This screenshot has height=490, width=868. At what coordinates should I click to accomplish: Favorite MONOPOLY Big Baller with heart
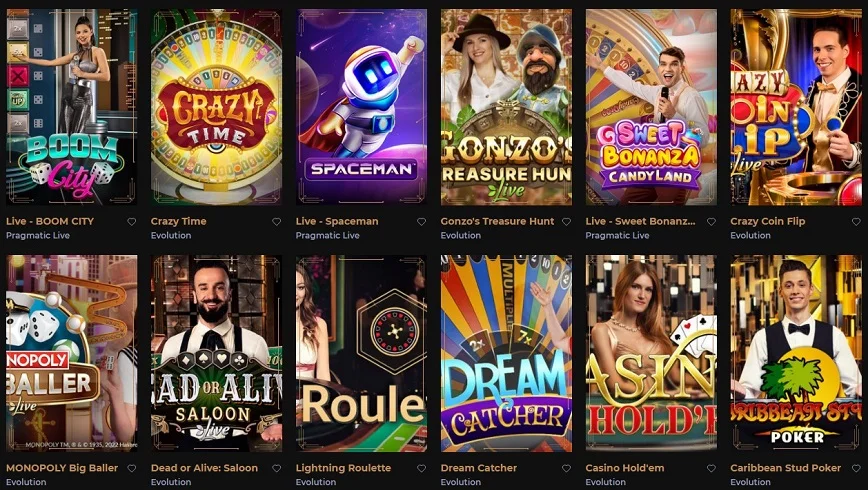click(x=132, y=468)
